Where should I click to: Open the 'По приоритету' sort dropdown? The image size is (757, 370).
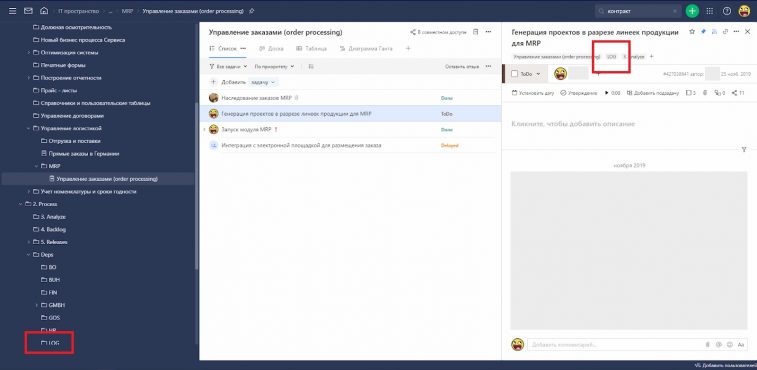click(x=274, y=66)
